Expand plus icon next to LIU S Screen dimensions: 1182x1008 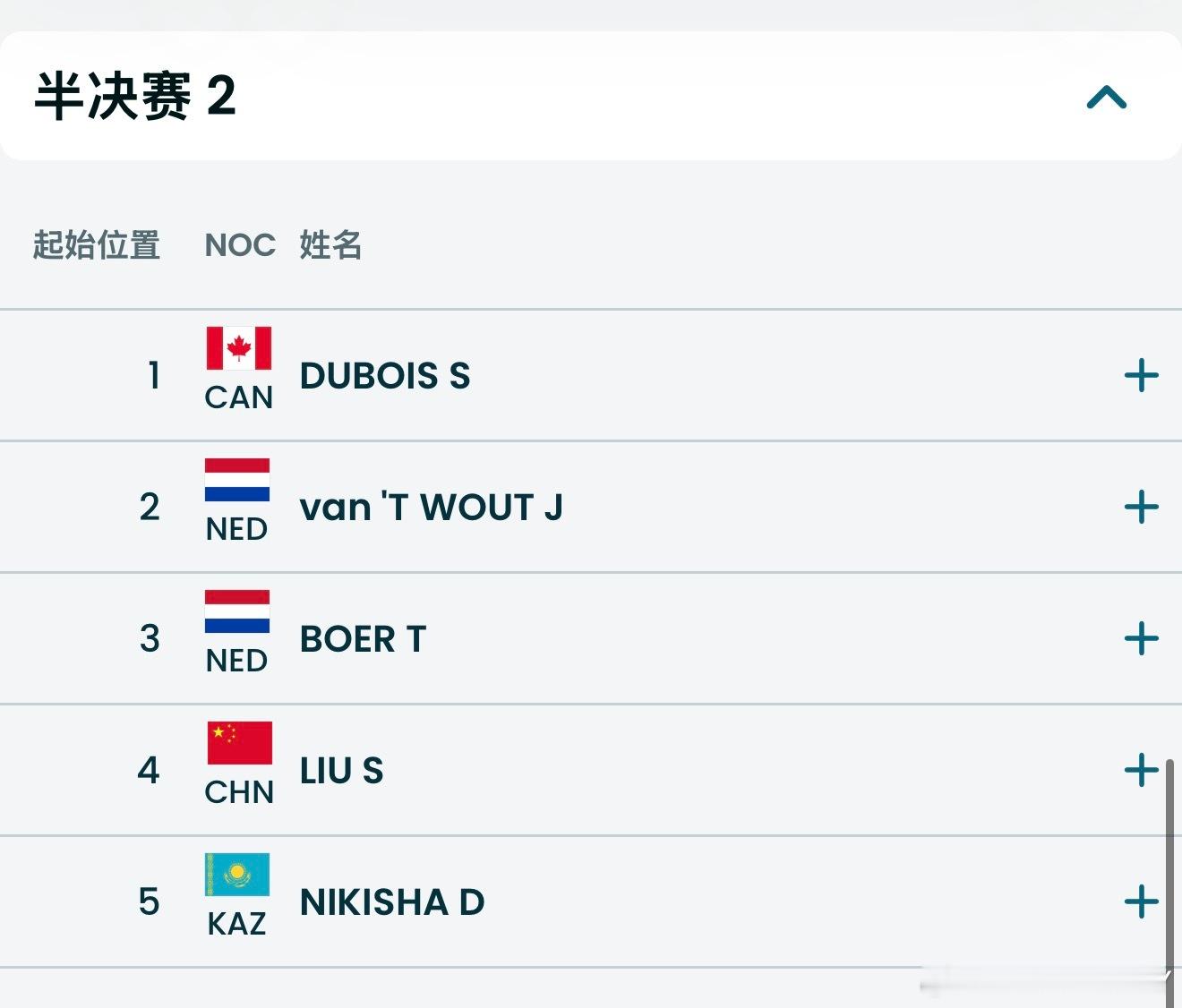coord(1141,770)
